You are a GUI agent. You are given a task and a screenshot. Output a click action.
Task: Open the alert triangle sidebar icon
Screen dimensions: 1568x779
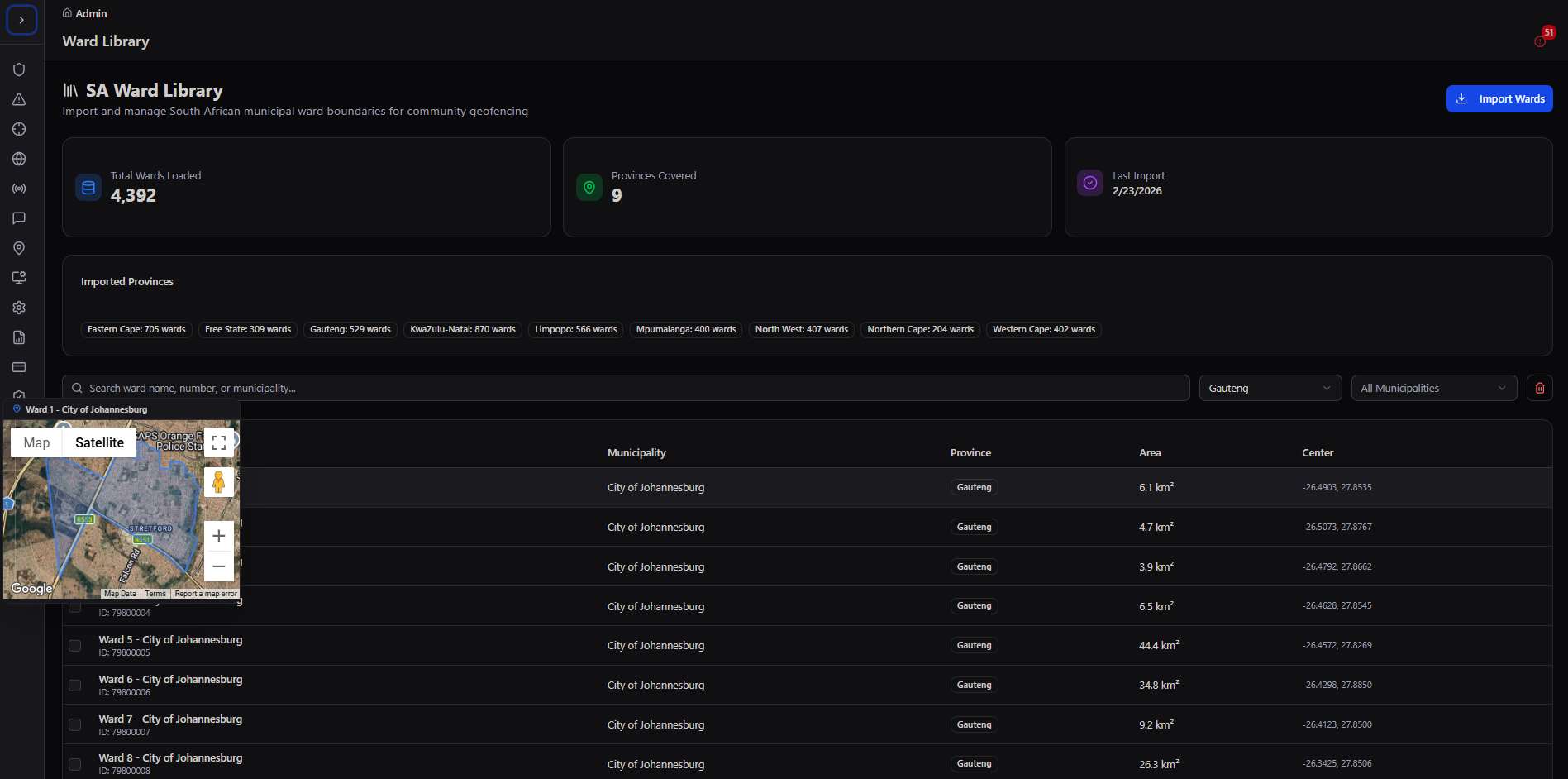pos(19,99)
